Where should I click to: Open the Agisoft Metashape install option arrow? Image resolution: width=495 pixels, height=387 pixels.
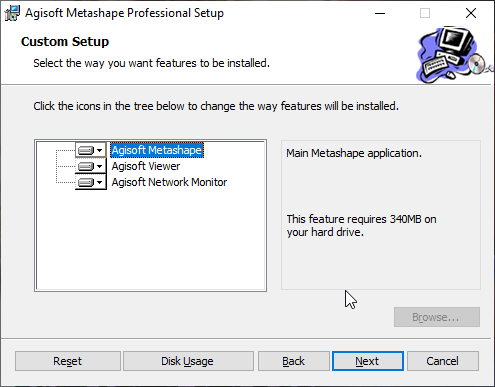[99, 151]
